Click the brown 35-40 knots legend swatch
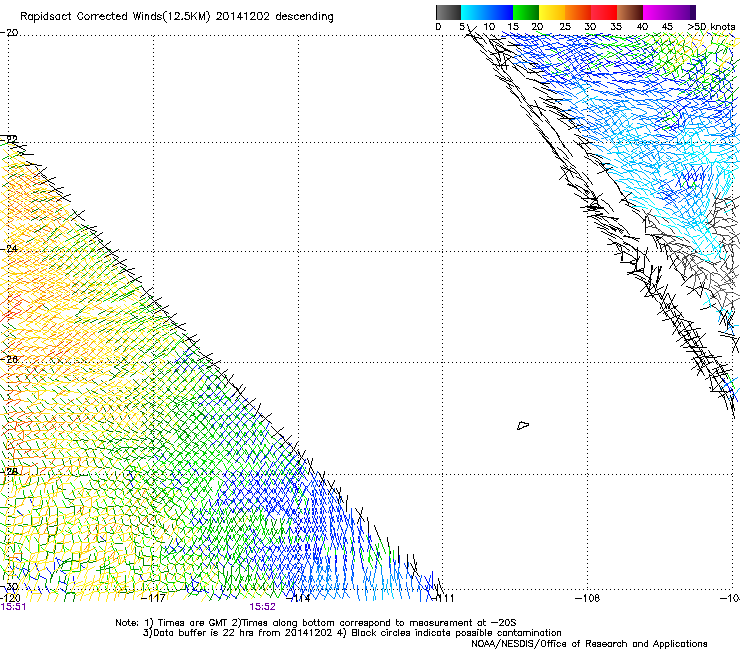The width and height of the screenshot is (740, 650). [x=630, y=12]
